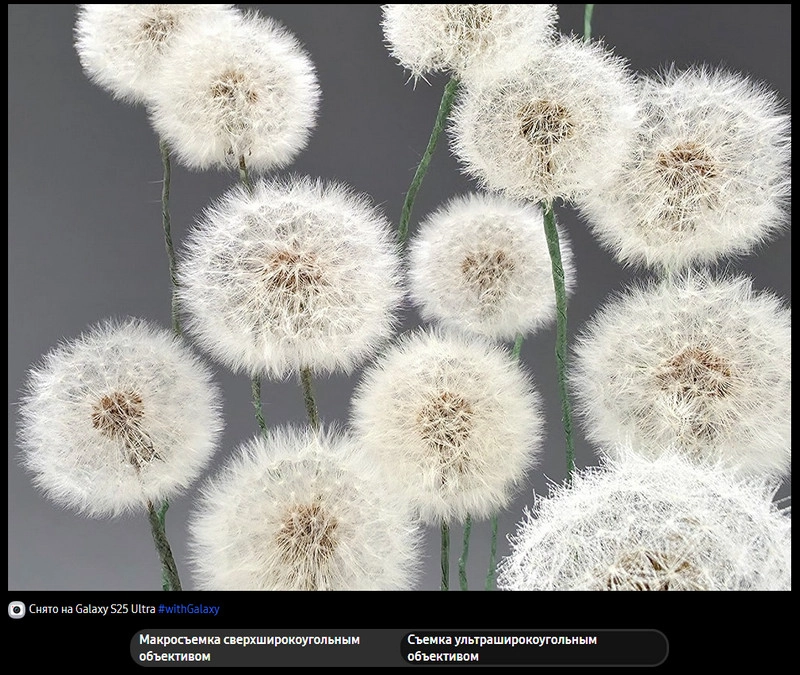Click the large dandelion left of center
The height and width of the screenshot is (675, 800).
point(290,275)
